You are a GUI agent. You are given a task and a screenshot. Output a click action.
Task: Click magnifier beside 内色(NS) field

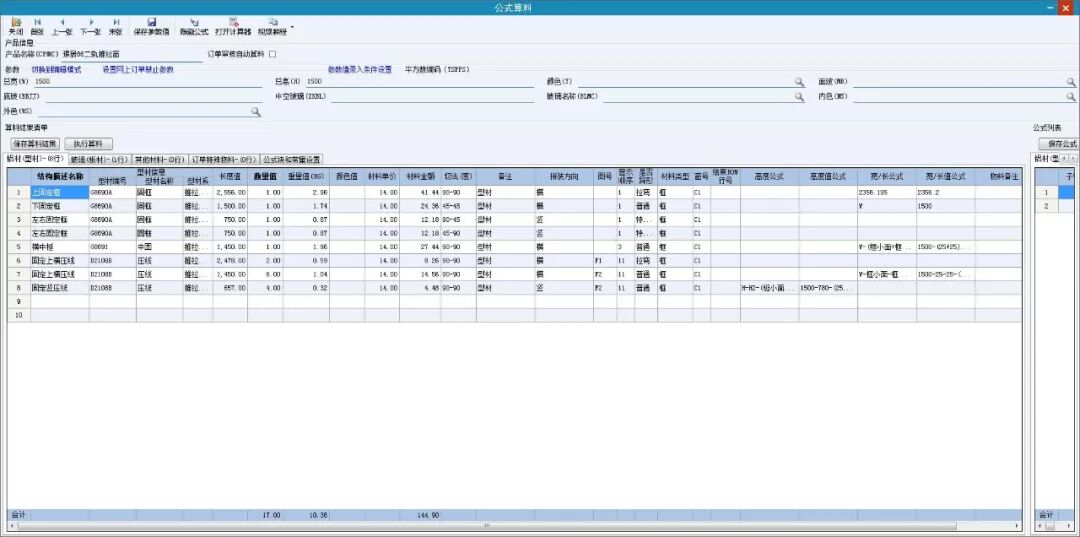click(x=1071, y=97)
